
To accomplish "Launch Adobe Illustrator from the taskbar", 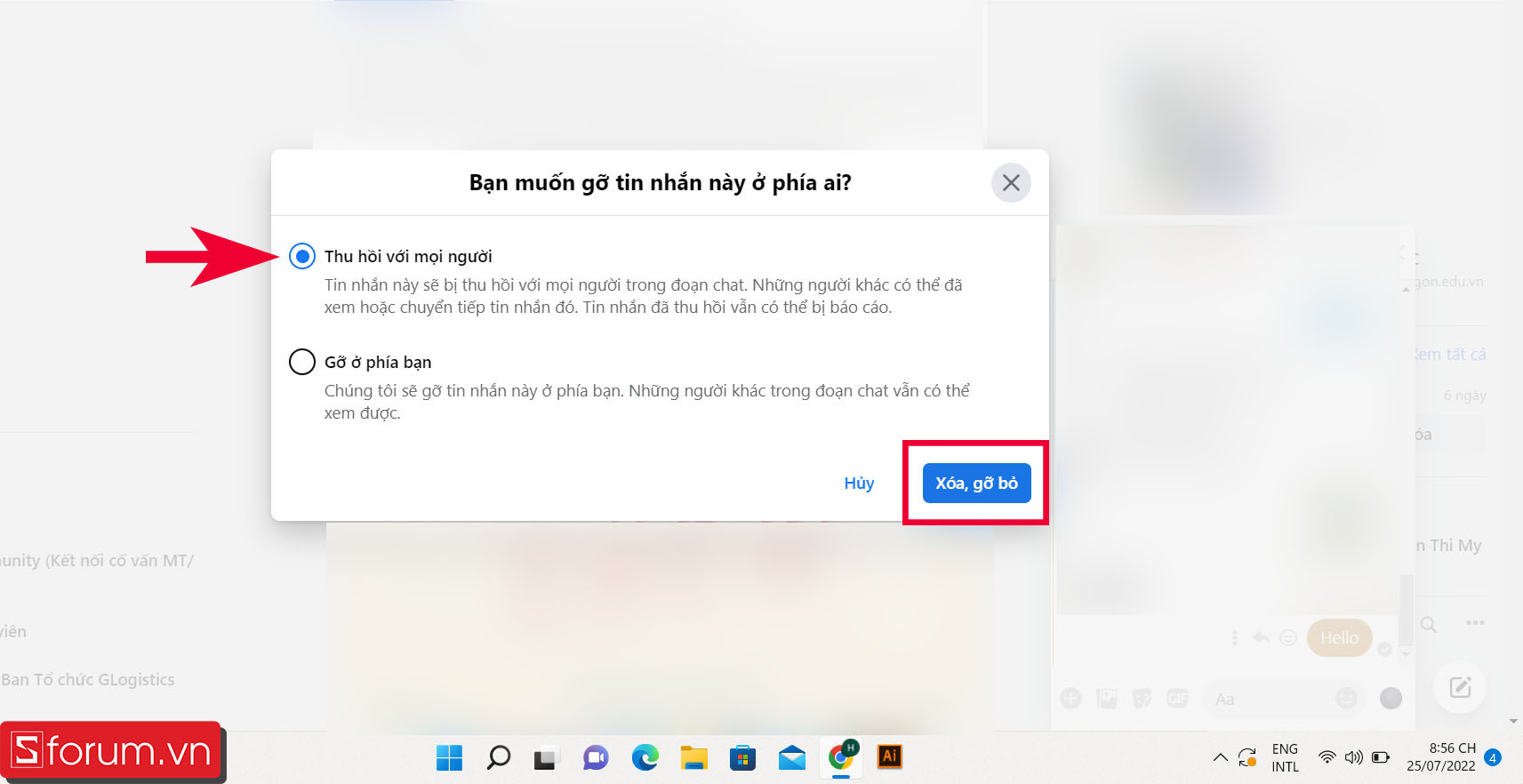I will pos(889,756).
